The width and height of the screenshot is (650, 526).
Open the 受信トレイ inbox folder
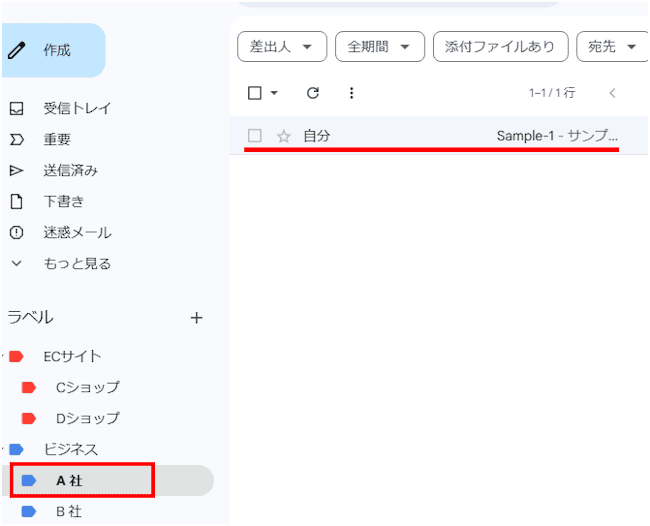point(77,109)
